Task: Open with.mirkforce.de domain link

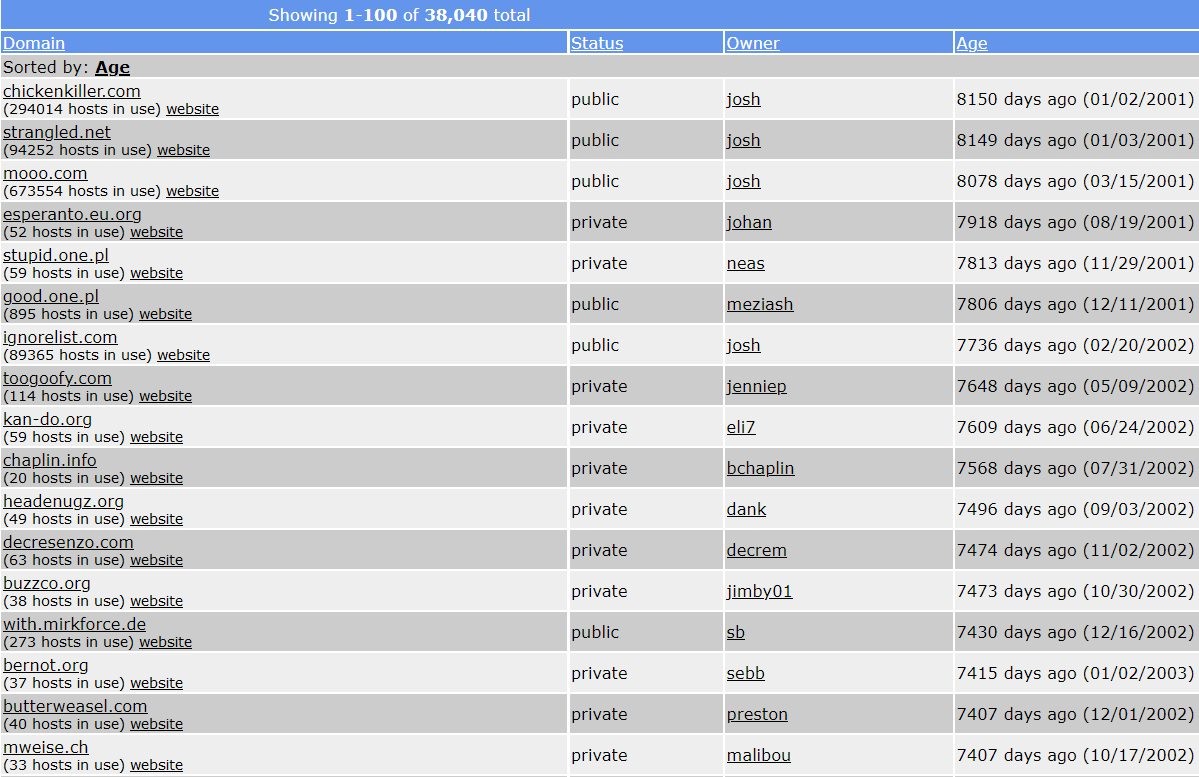Action: coord(74,625)
